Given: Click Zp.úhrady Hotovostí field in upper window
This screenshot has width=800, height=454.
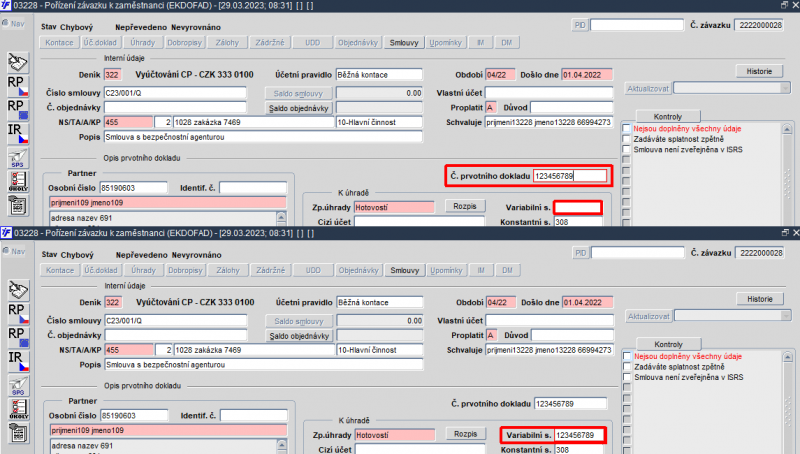Looking at the screenshot, I should [394, 207].
